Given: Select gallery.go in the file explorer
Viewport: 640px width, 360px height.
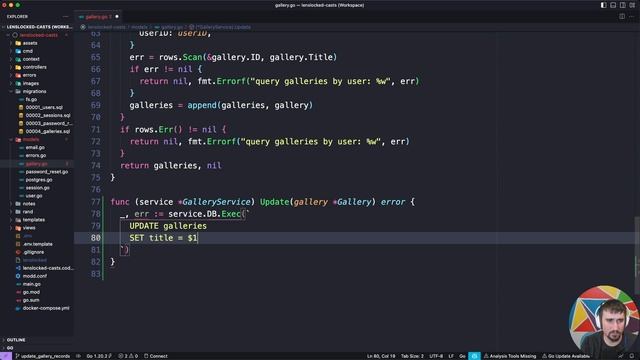Looking at the screenshot, I should pyautogui.click(x=36, y=164).
